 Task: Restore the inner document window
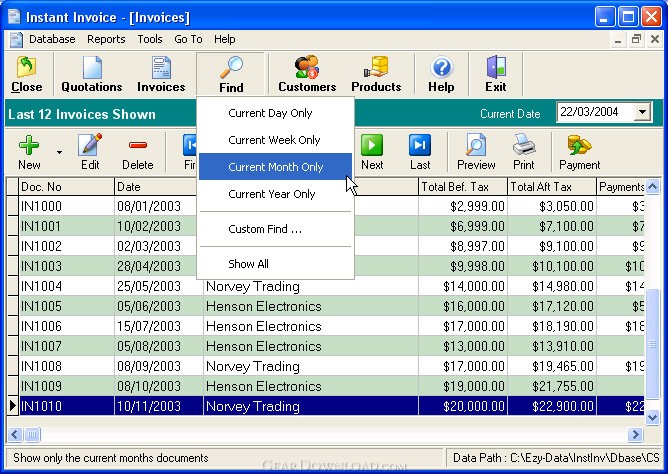(x=636, y=40)
